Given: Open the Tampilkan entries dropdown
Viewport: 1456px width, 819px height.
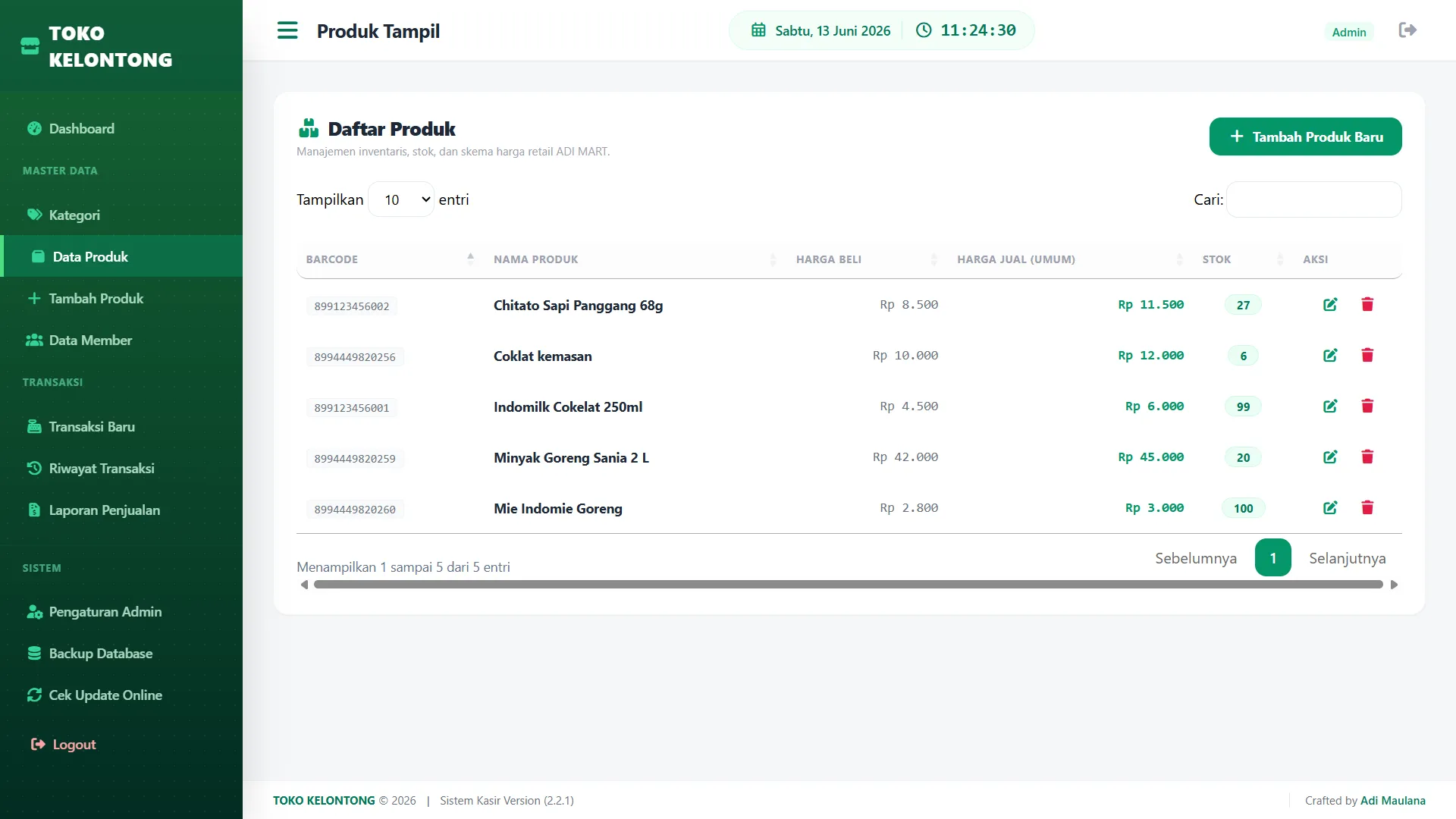Looking at the screenshot, I should point(401,199).
